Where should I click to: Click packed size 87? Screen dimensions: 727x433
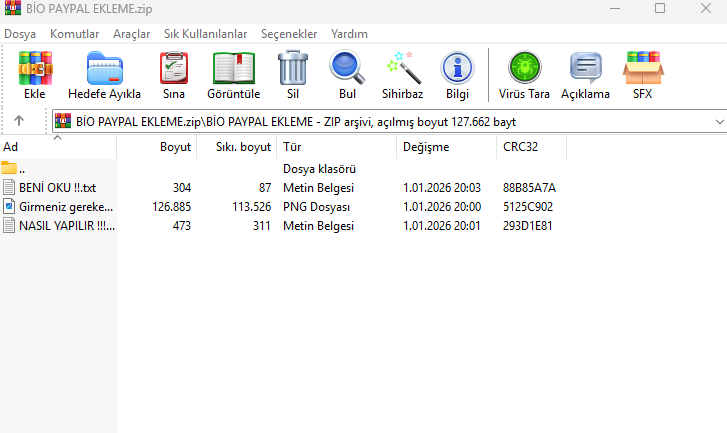[x=265, y=188]
